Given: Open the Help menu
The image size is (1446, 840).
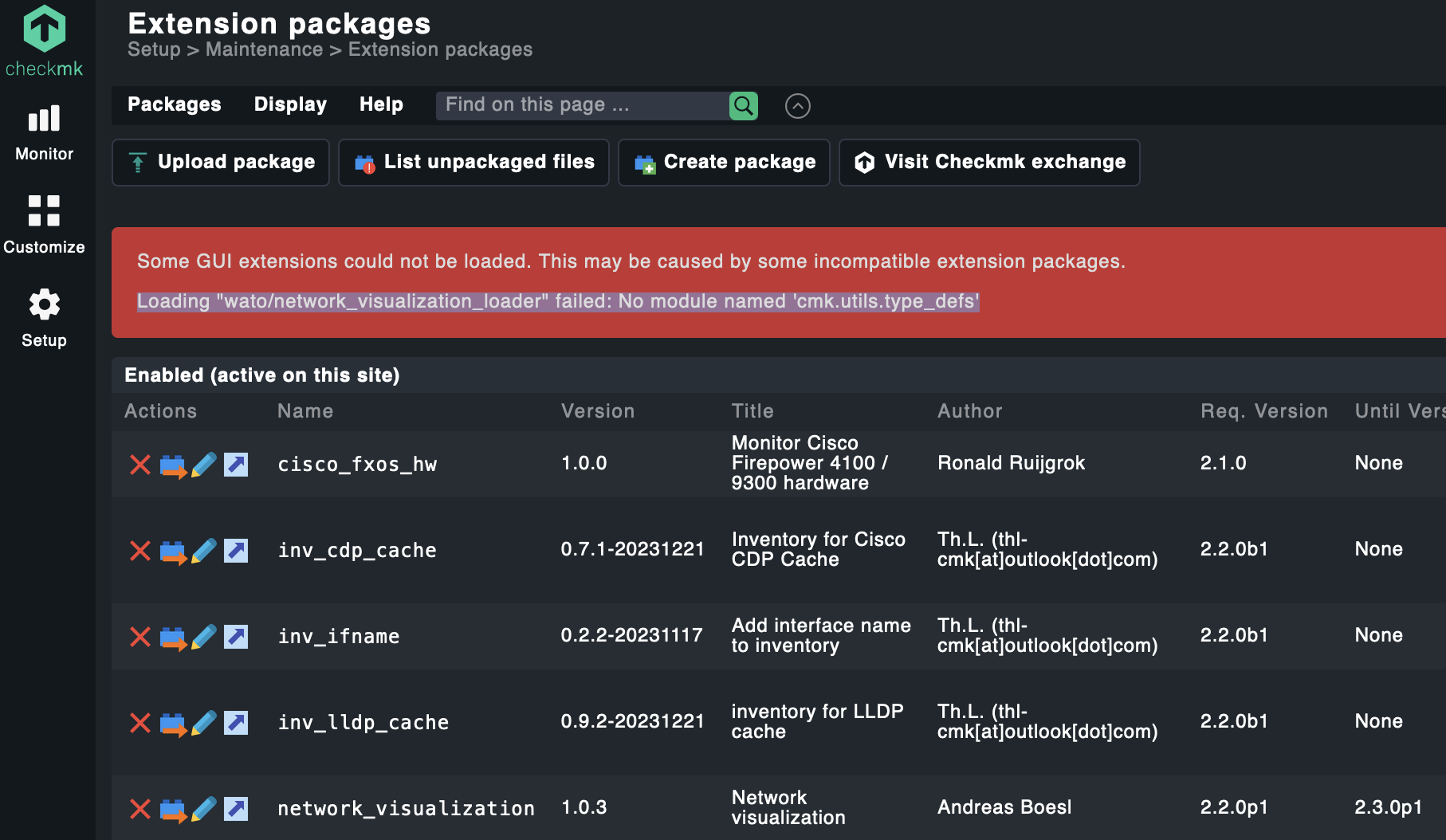Looking at the screenshot, I should coord(381,104).
